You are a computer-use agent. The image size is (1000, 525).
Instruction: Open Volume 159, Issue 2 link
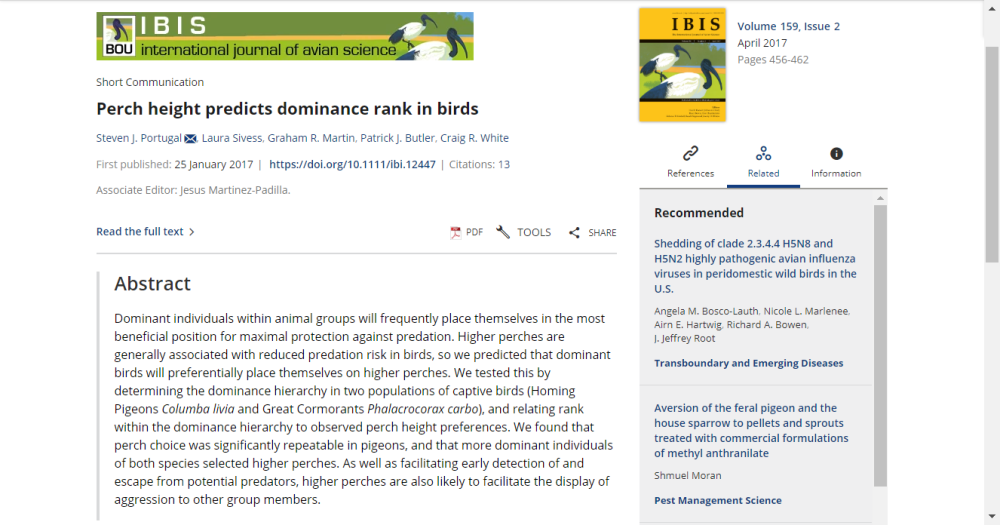pos(788,26)
